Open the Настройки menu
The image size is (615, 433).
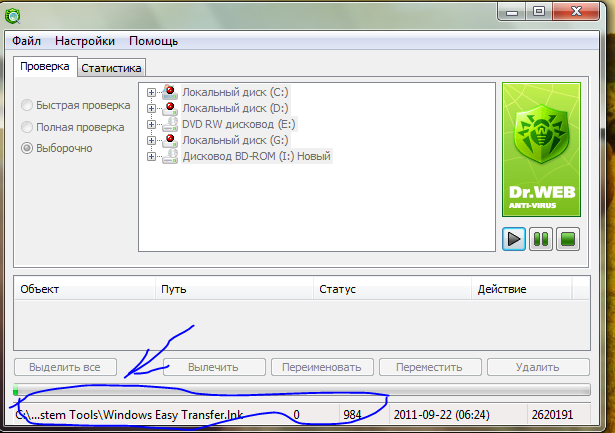click(x=85, y=41)
